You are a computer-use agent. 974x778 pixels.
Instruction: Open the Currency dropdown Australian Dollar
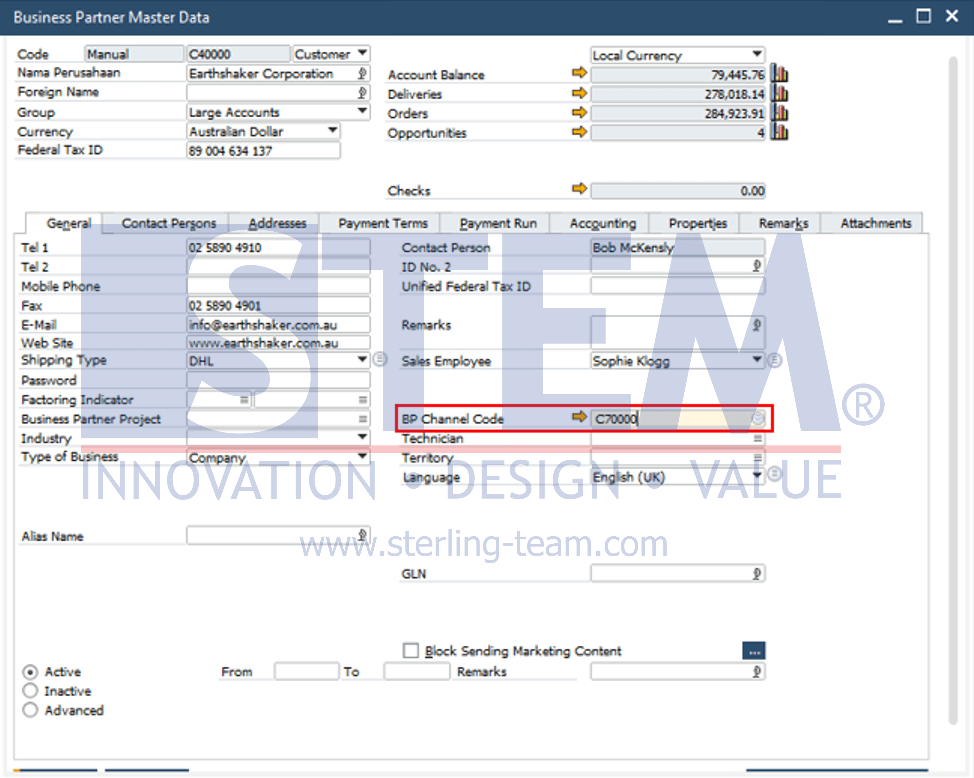pos(263,131)
